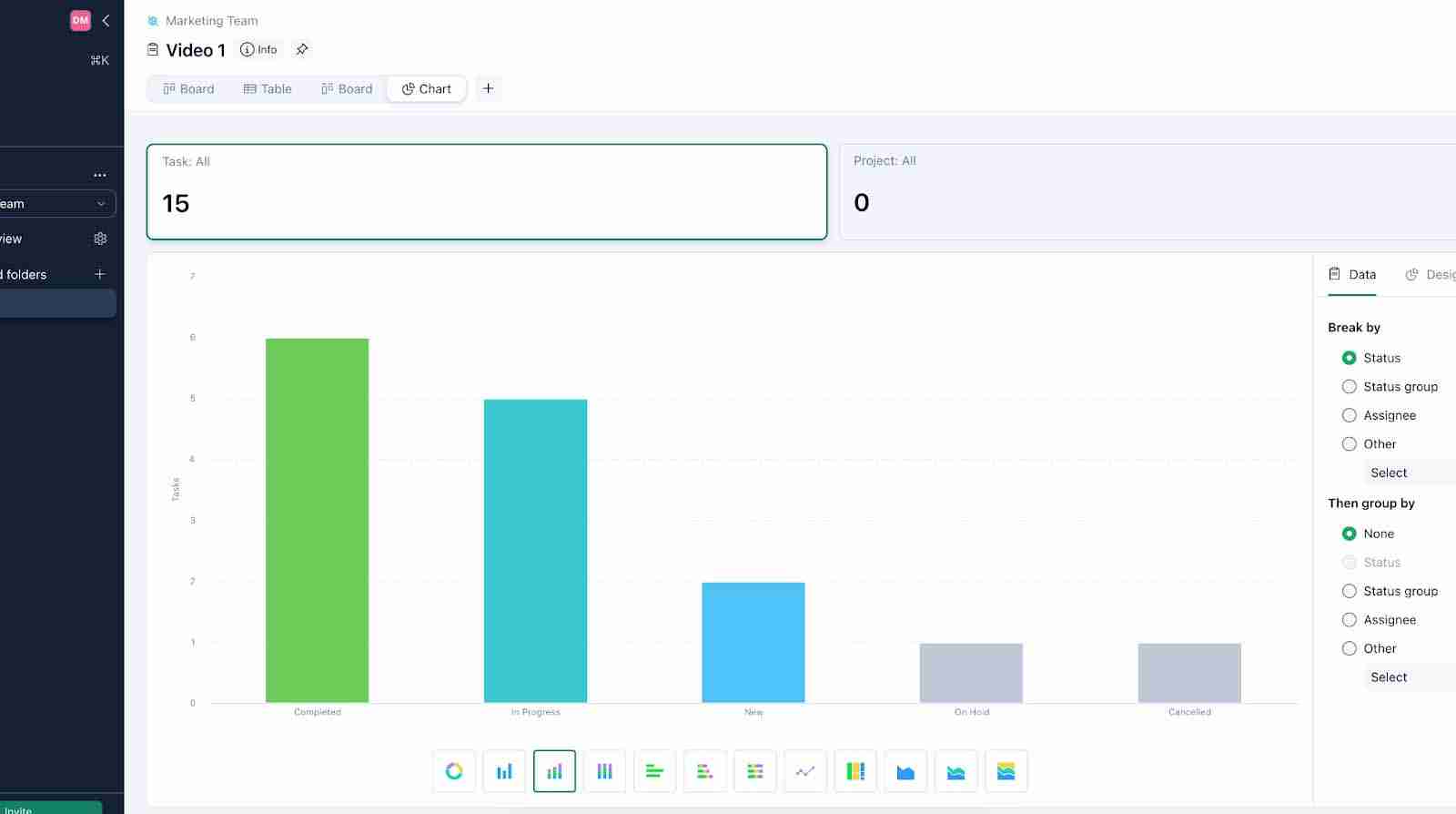The width and height of the screenshot is (1456, 814).
Task: Choose Status group under Break by
Action: click(x=1349, y=387)
